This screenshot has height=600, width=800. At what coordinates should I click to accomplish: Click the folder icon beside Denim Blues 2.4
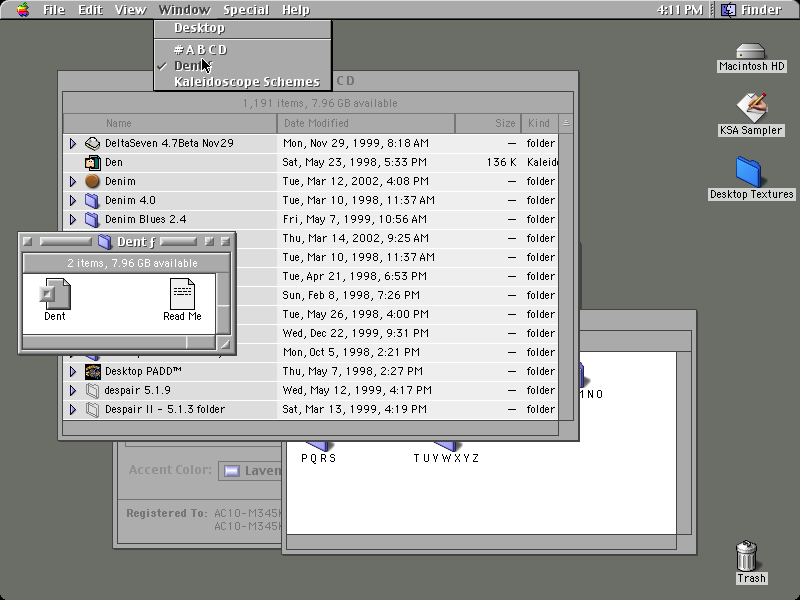click(x=92, y=219)
